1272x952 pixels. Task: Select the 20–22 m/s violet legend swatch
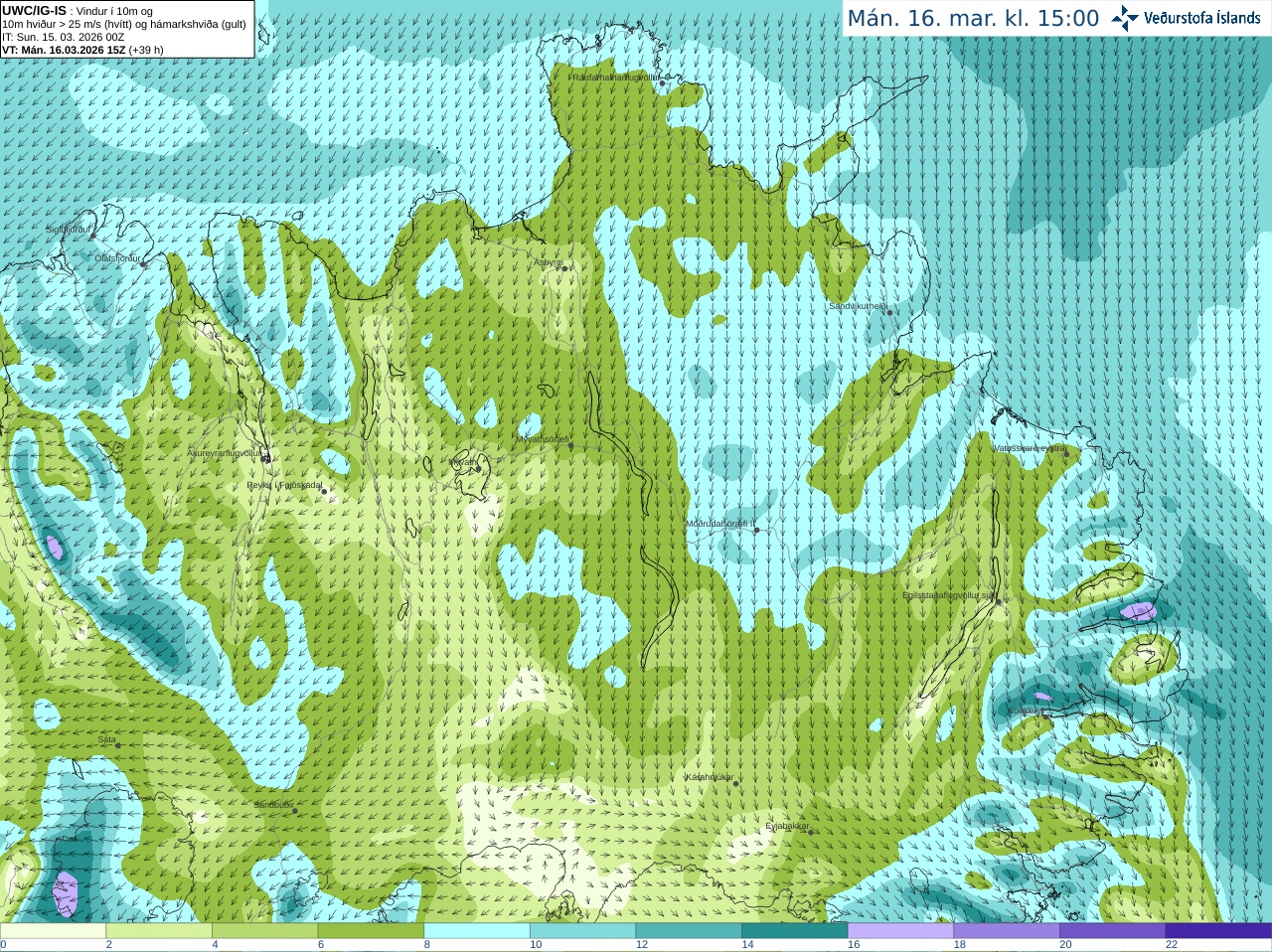click(1113, 931)
